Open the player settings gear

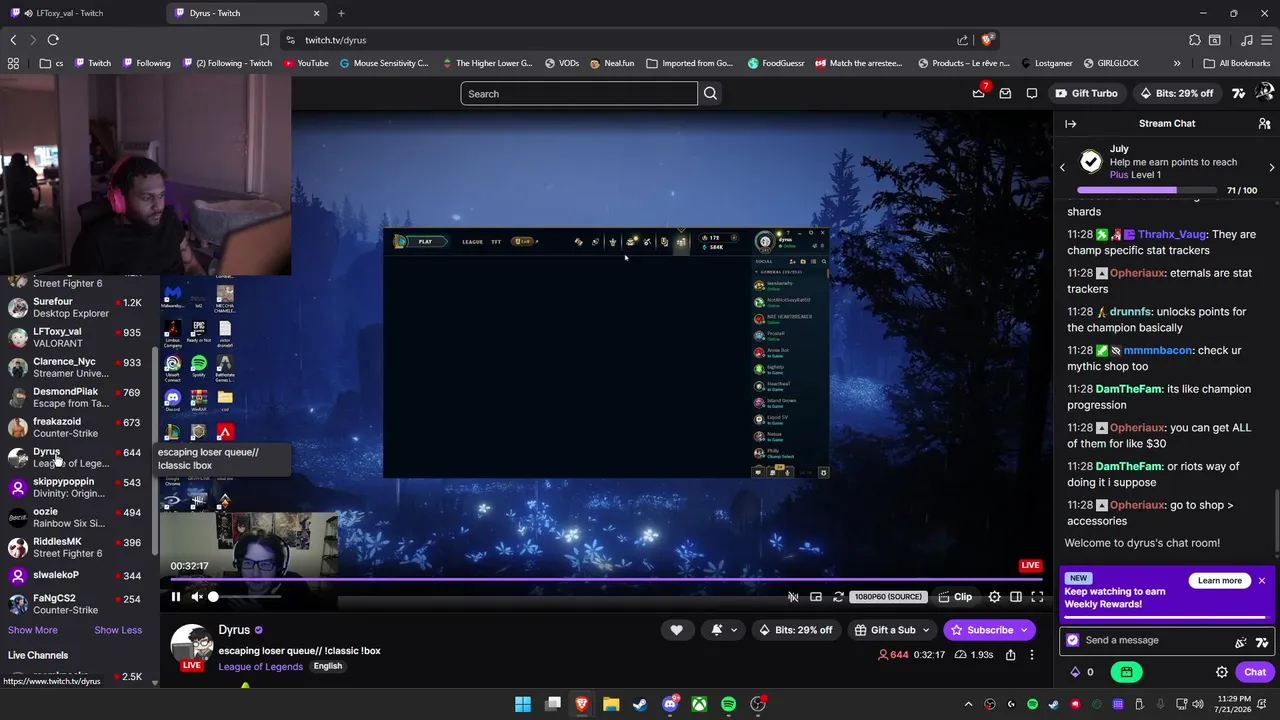(x=994, y=597)
